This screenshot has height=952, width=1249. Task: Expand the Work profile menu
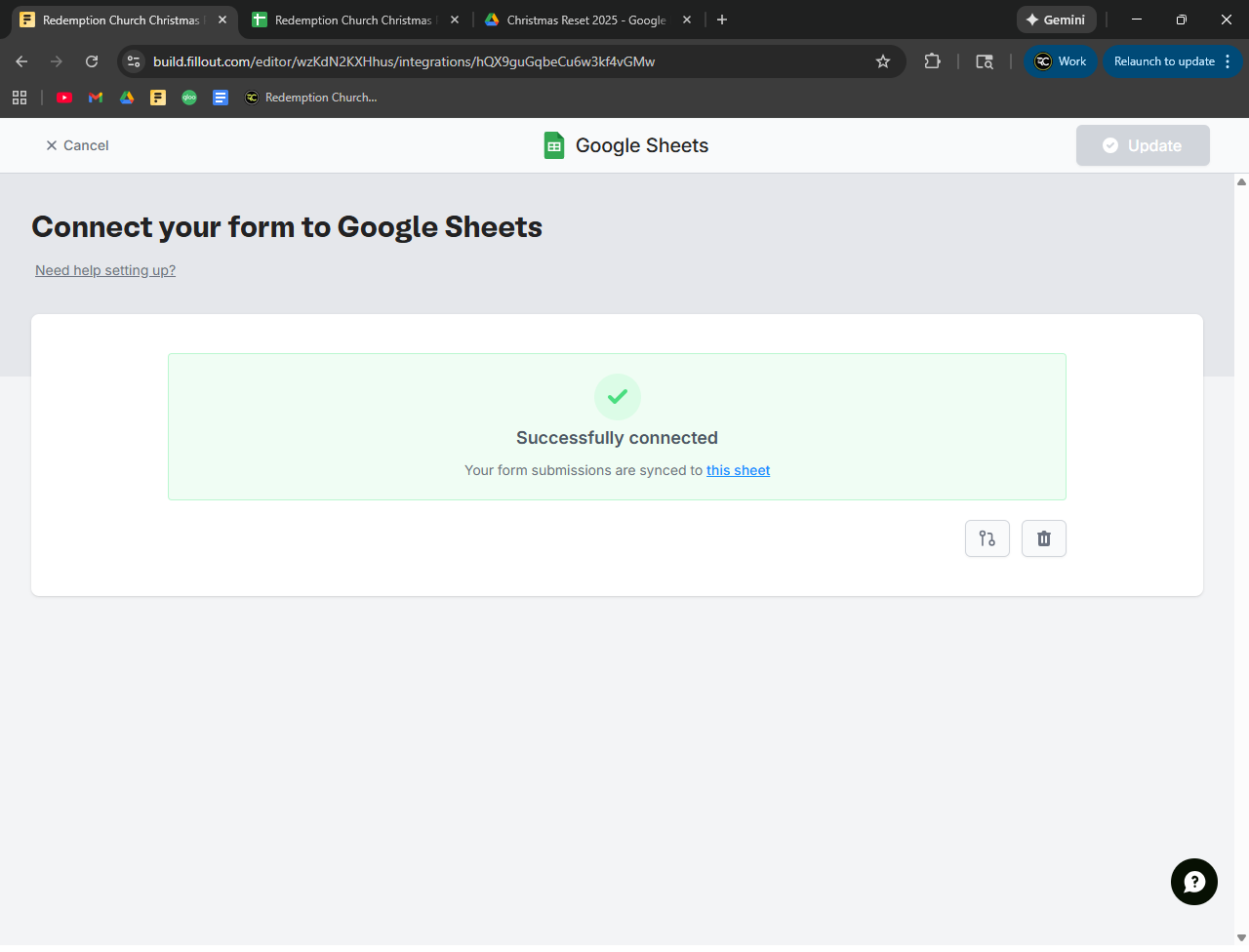point(1061,61)
